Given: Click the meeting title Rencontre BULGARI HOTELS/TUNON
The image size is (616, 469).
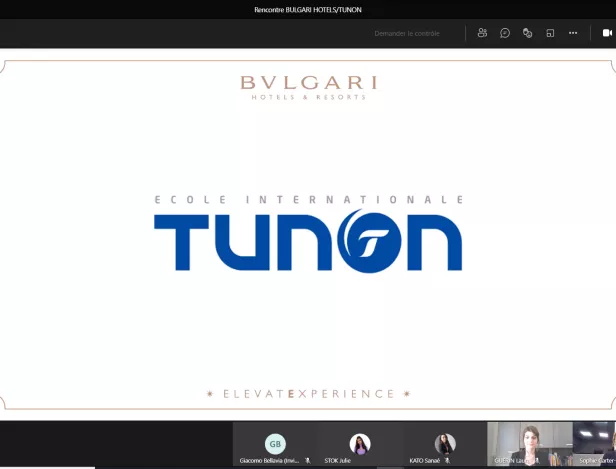Looking at the screenshot, I should pyautogui.click(x=308, y=9).
